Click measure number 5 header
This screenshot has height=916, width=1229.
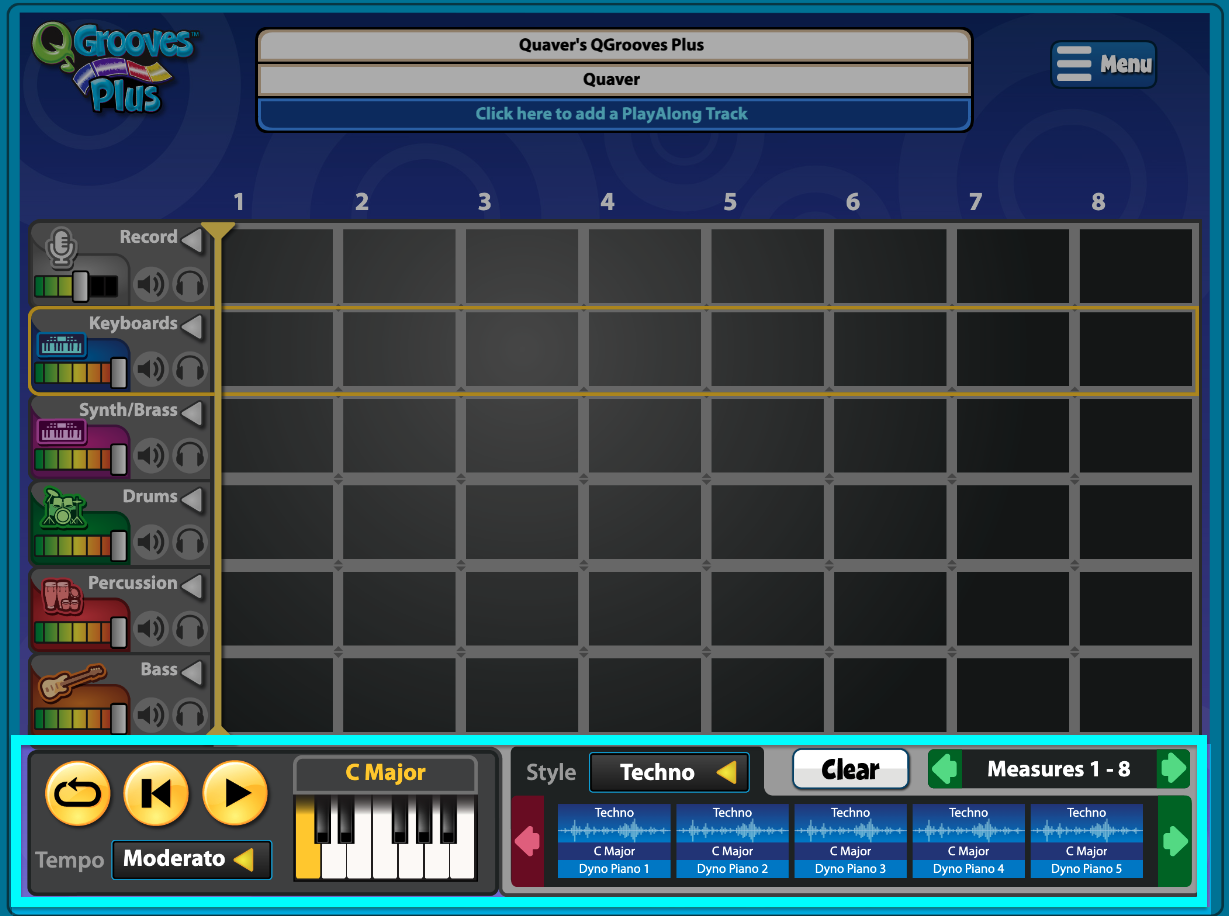point(730,202)
